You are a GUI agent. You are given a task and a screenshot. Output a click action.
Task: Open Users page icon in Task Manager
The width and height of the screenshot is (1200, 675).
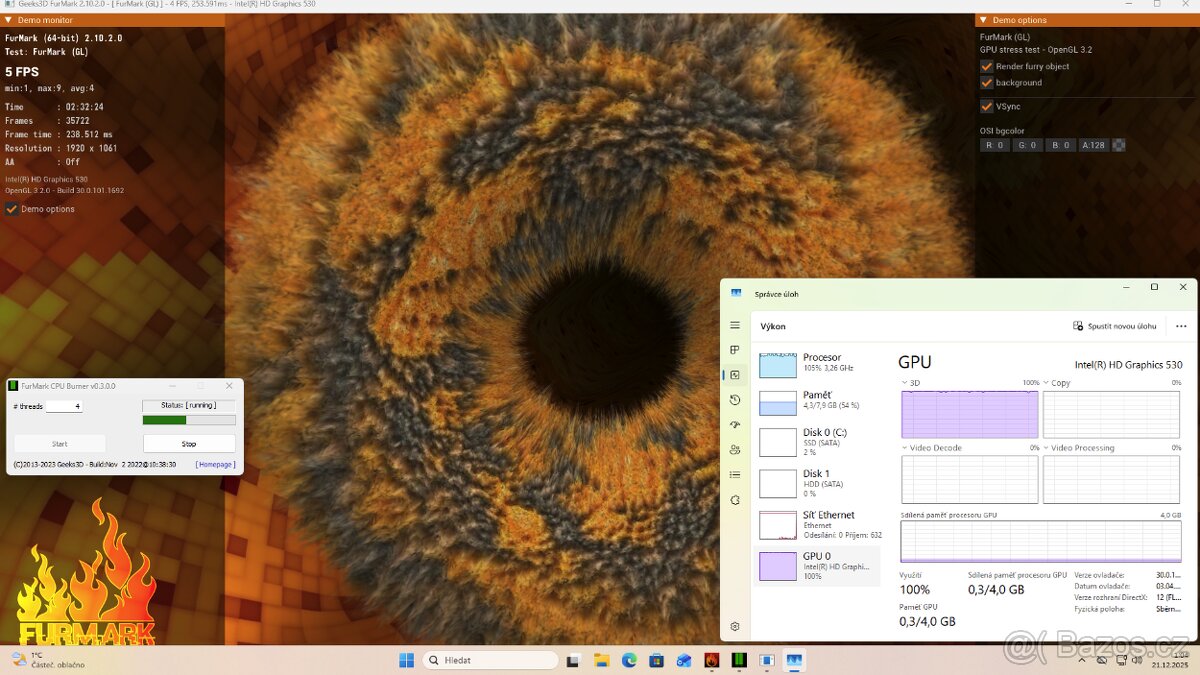(735, 450)
